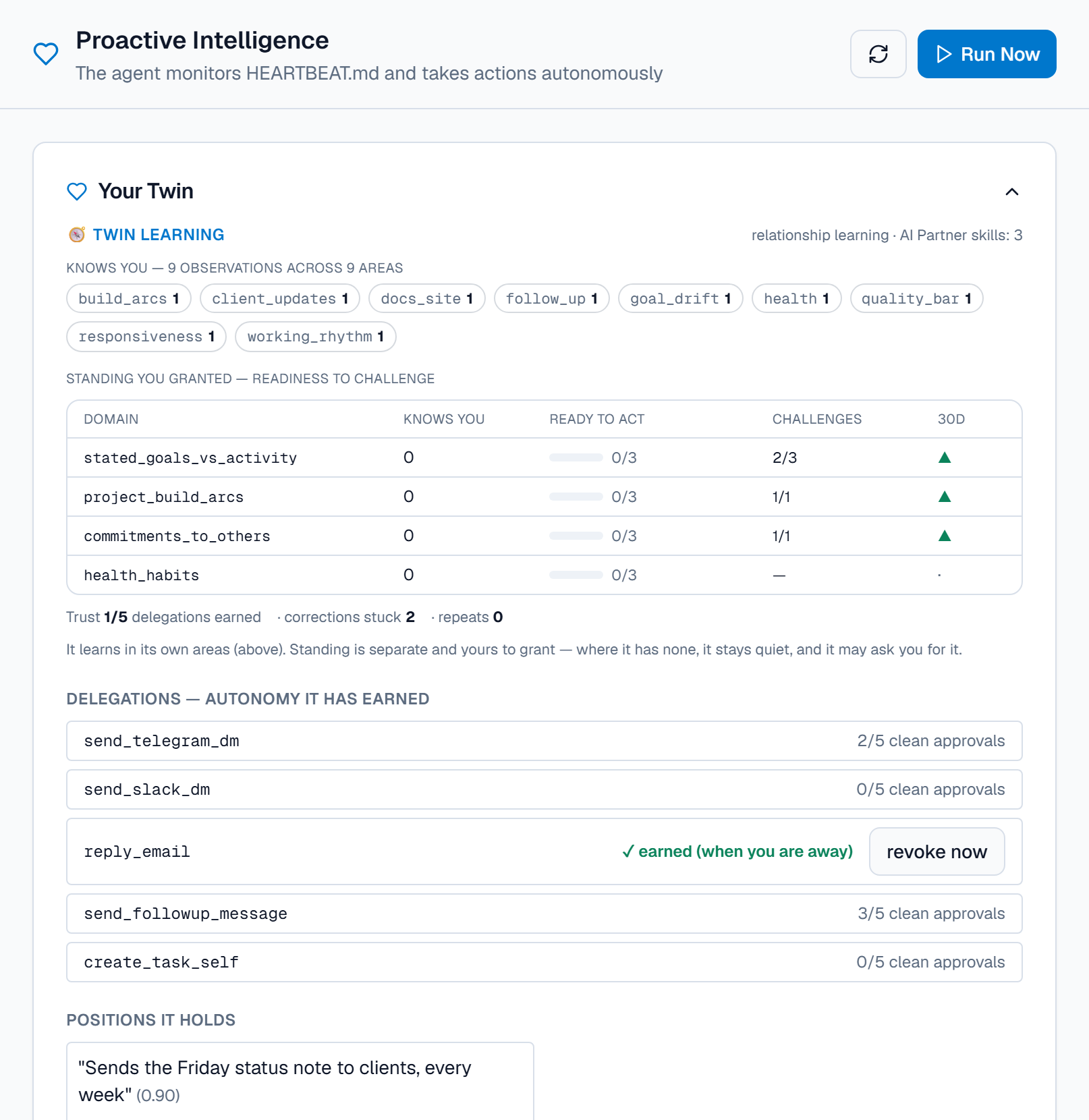The image size is (1089, 1120).
Task: Select the build_arcs observation chip
Action: (x=129, y=298)
